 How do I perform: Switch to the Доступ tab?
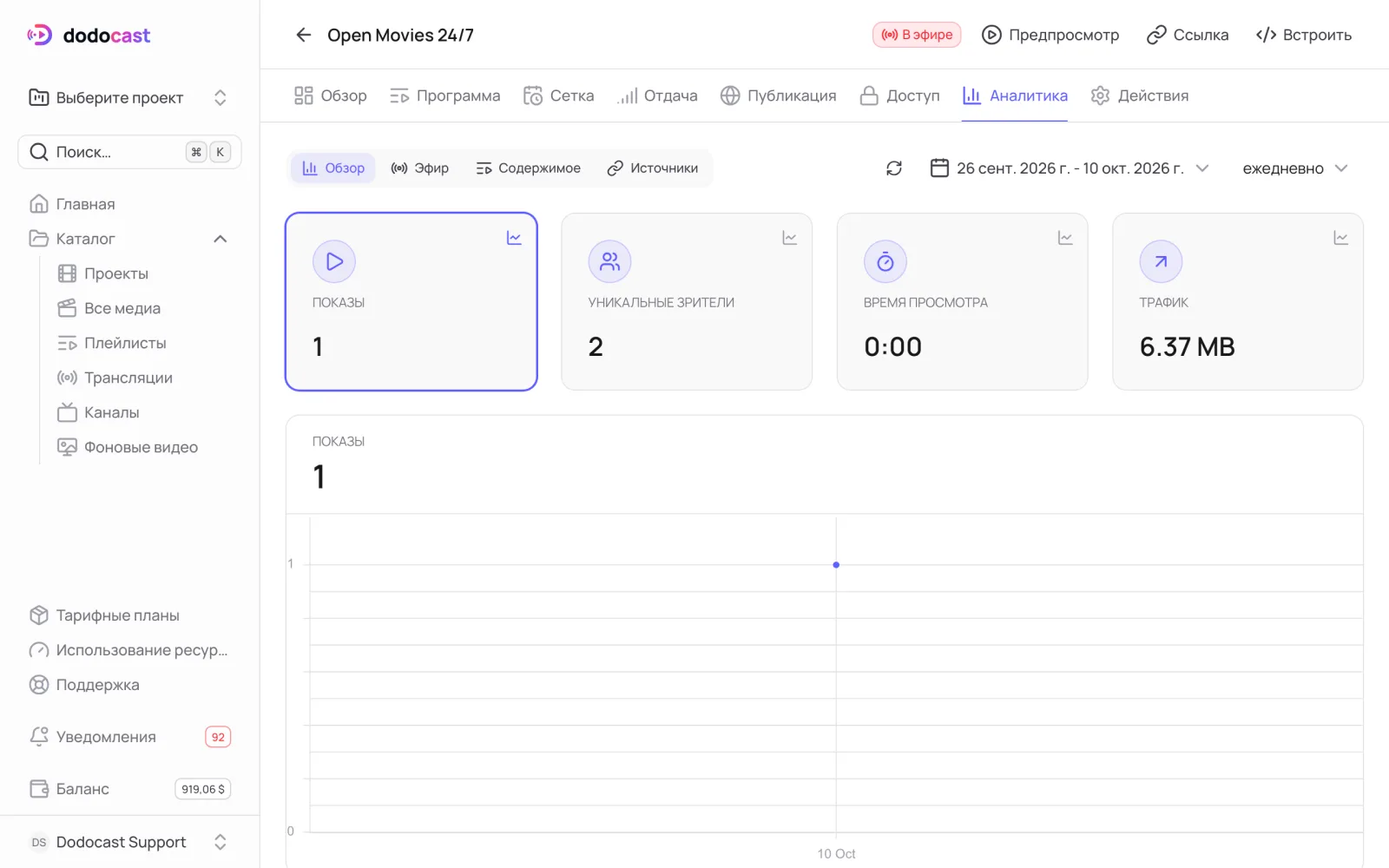[x=899, y=95]
